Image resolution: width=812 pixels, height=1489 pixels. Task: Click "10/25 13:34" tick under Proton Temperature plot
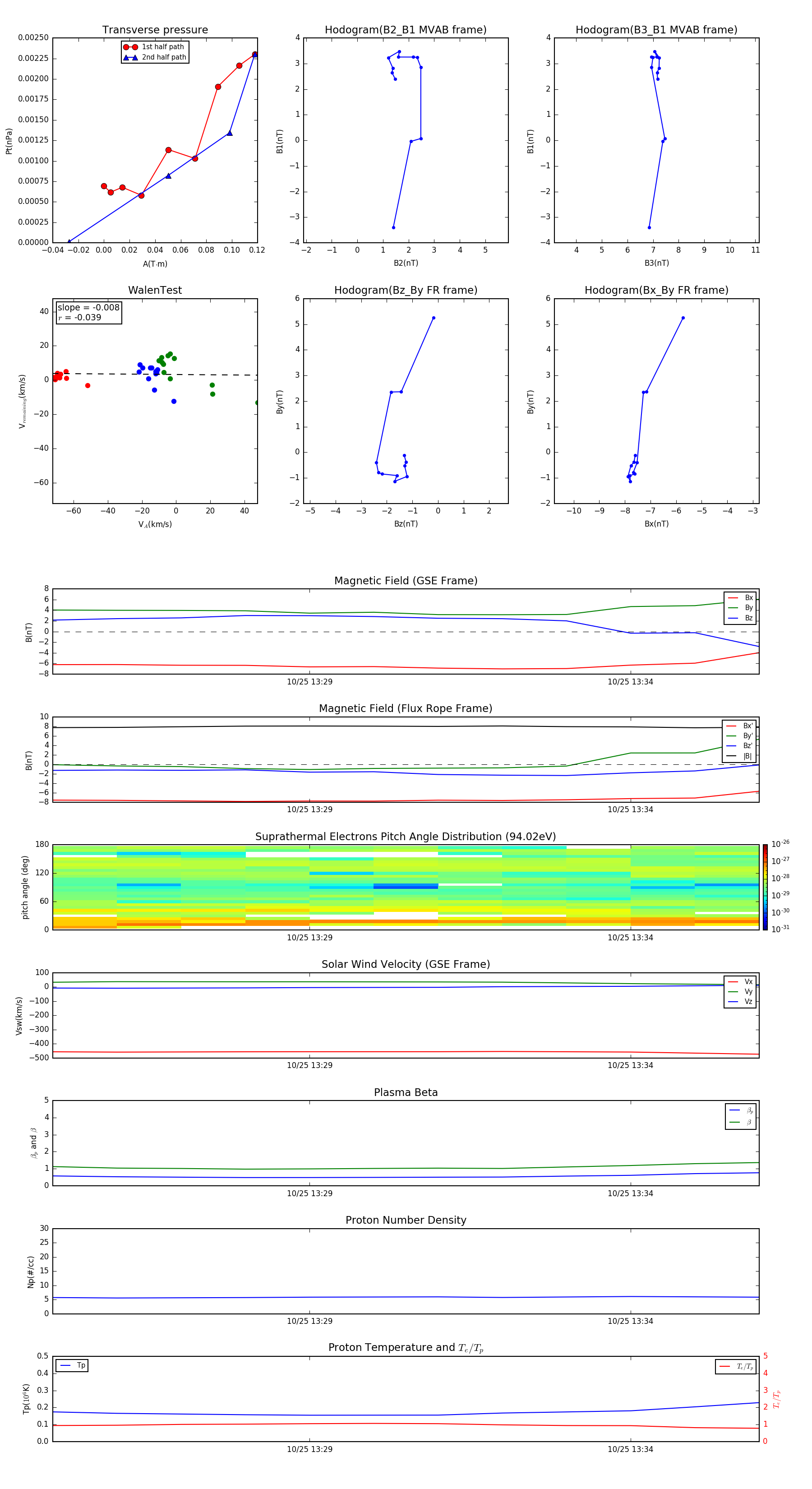630,1449
